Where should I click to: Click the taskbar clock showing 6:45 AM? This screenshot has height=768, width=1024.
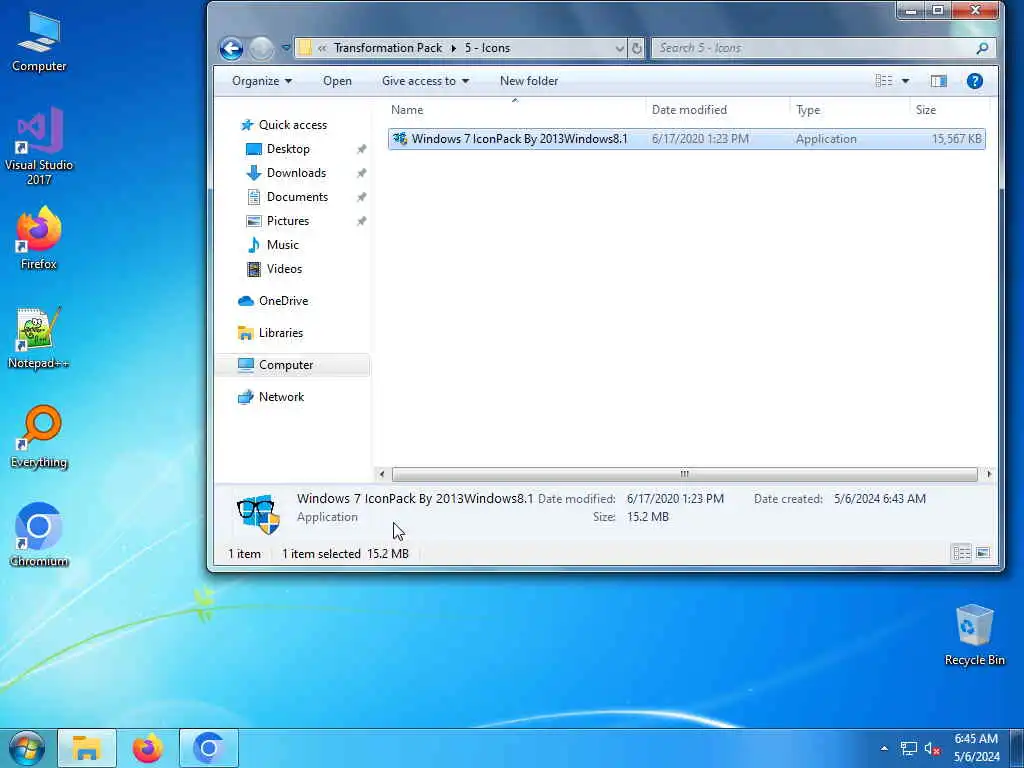click(976, 748)
